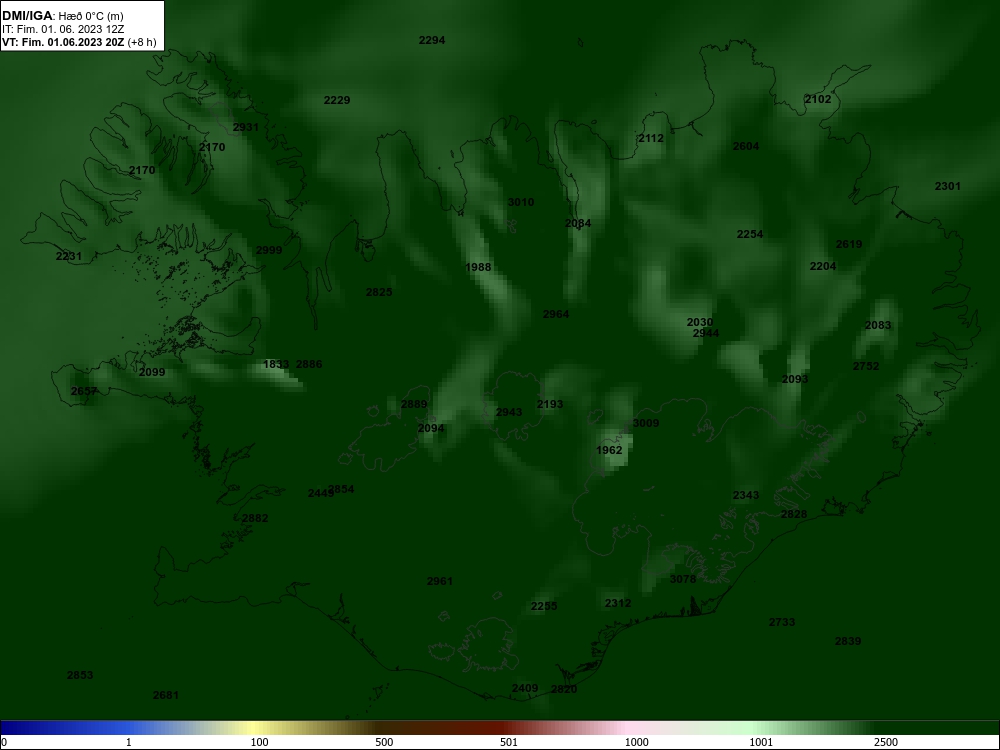Image resolution: width=1000 pixels, height=750 pixels.
Task: Click the legend tick label 500
Action: [384, 742]
